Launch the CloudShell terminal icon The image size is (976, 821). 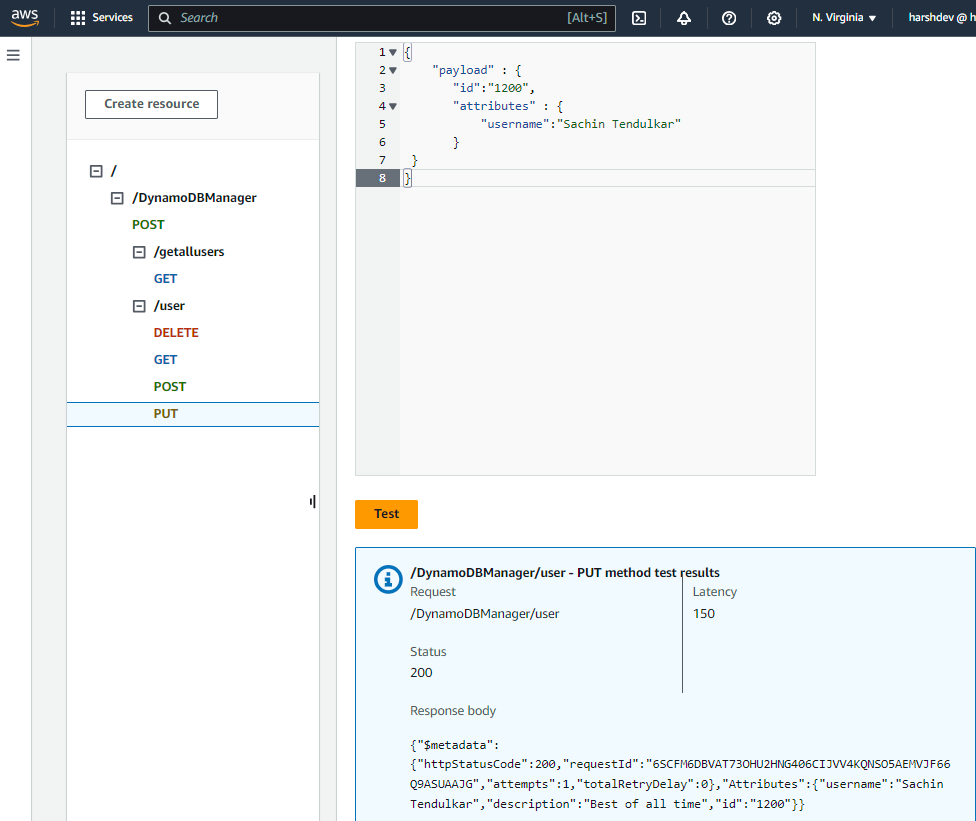point(639,18)
